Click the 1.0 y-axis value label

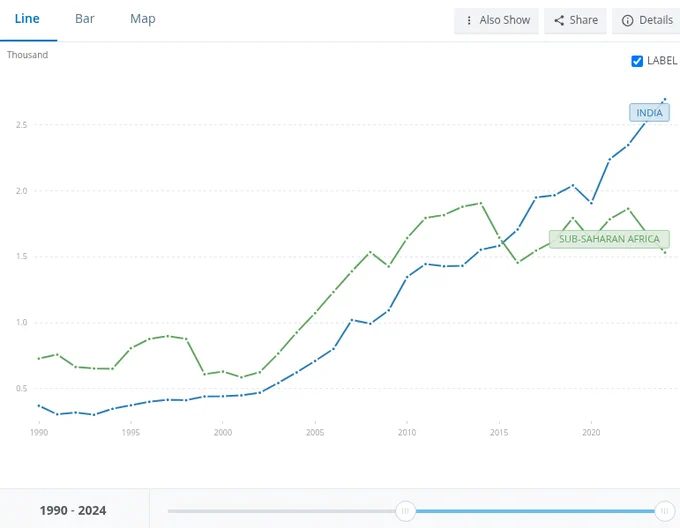pyautogui.click(x=22, y=323)
